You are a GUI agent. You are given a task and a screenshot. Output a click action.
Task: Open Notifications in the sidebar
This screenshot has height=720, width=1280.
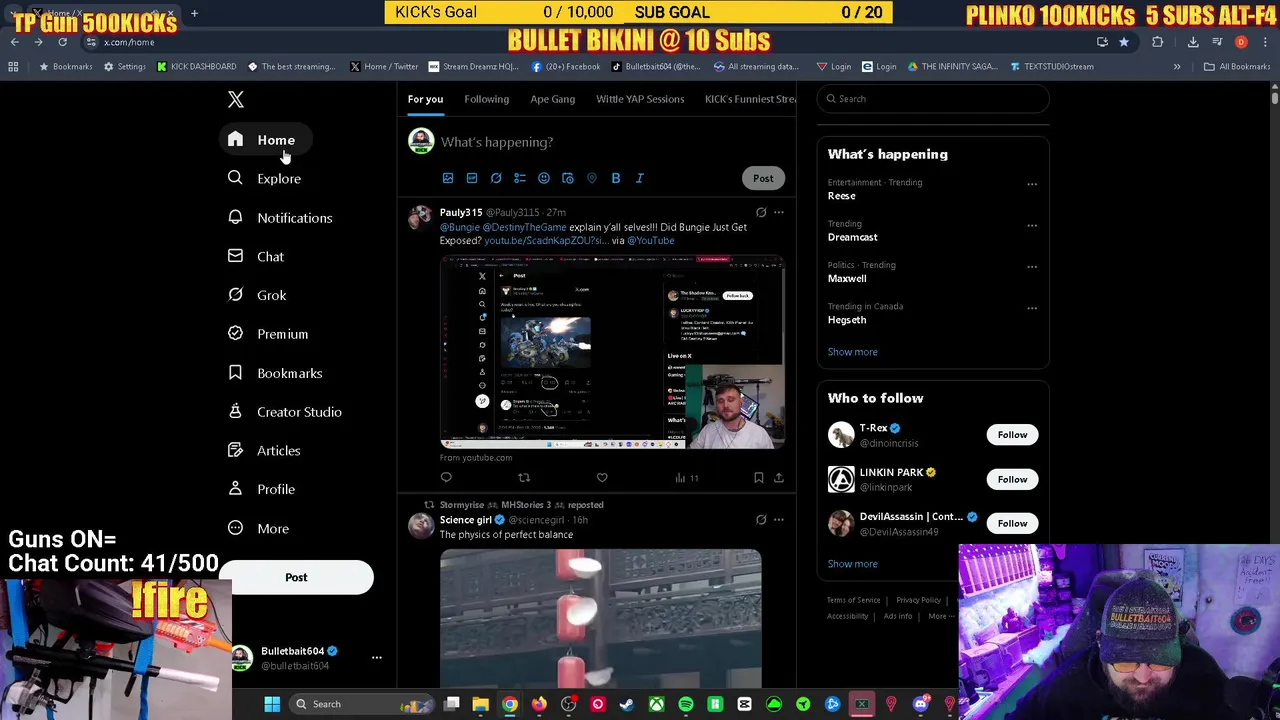point(280,217)
